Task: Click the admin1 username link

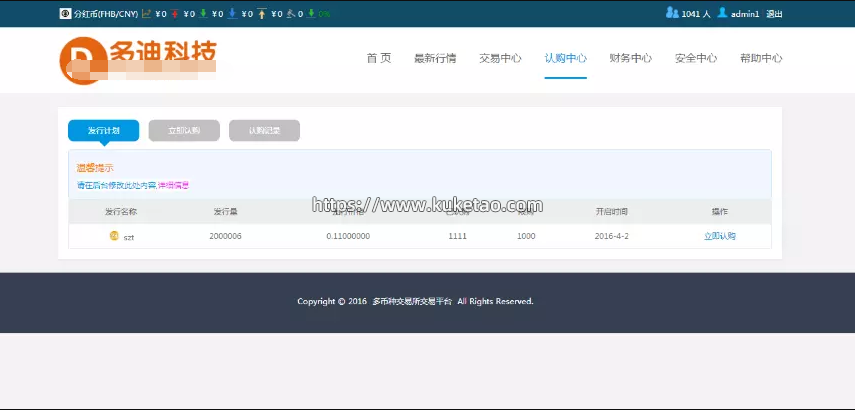Action: click(745, 14)
